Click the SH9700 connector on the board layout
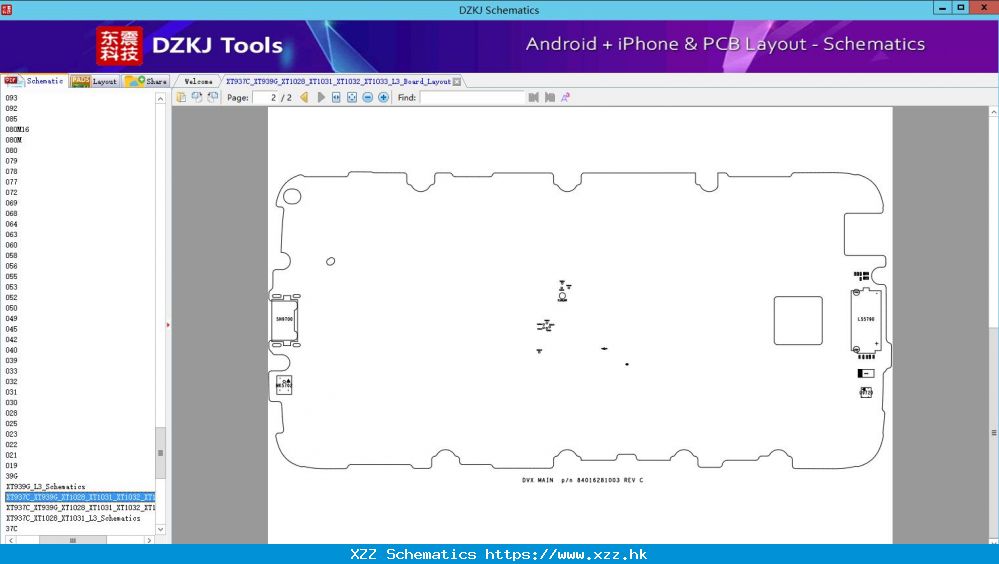 (x=284, y=319)
